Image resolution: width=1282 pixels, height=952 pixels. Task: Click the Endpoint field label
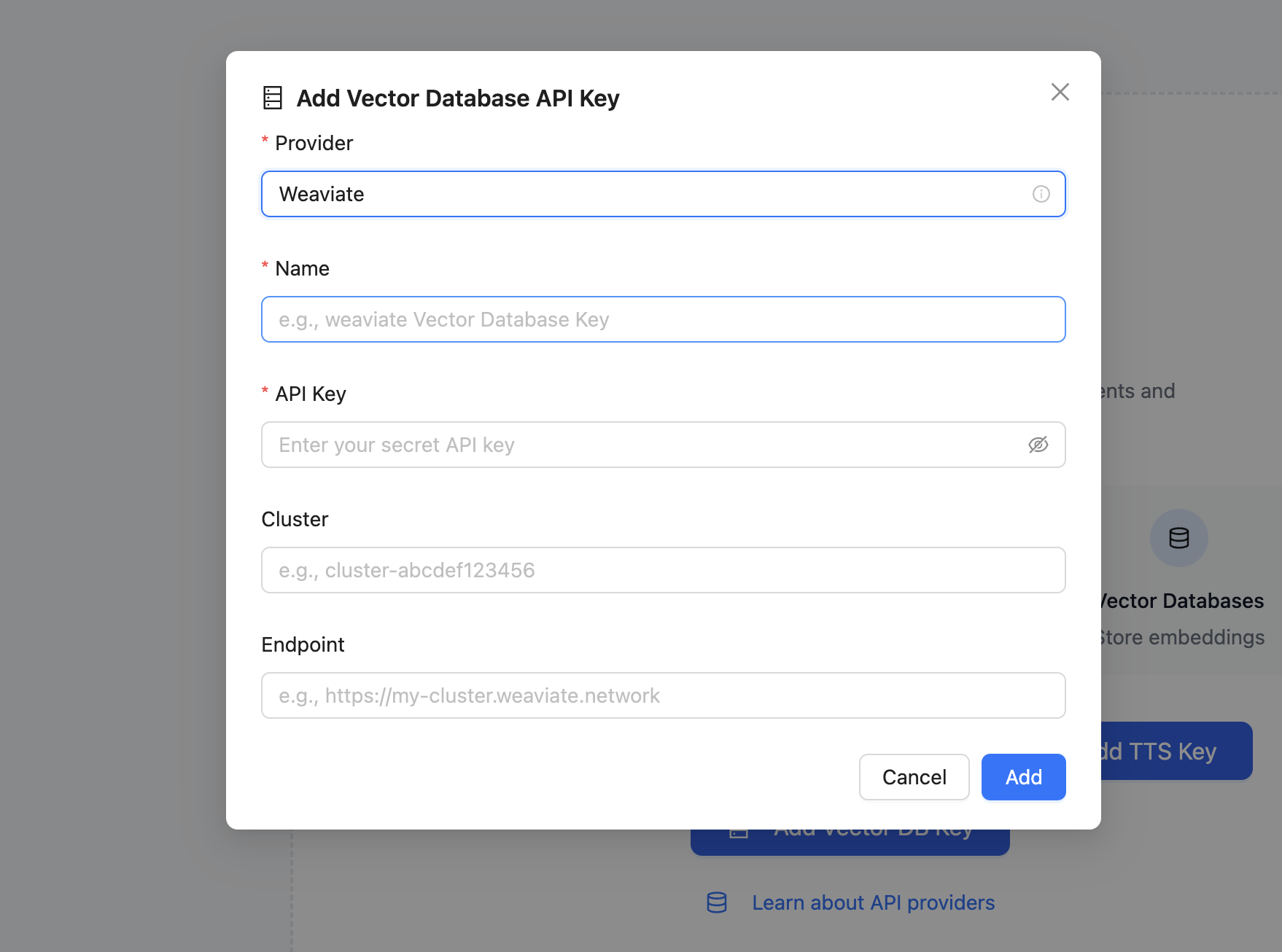303,644
